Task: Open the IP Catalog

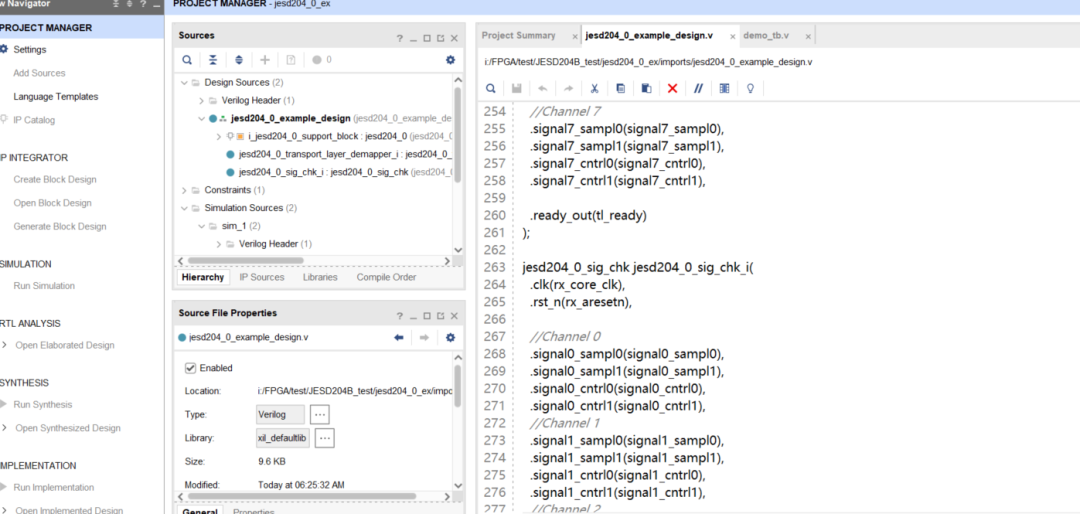Action: click(x=33, y=120)
